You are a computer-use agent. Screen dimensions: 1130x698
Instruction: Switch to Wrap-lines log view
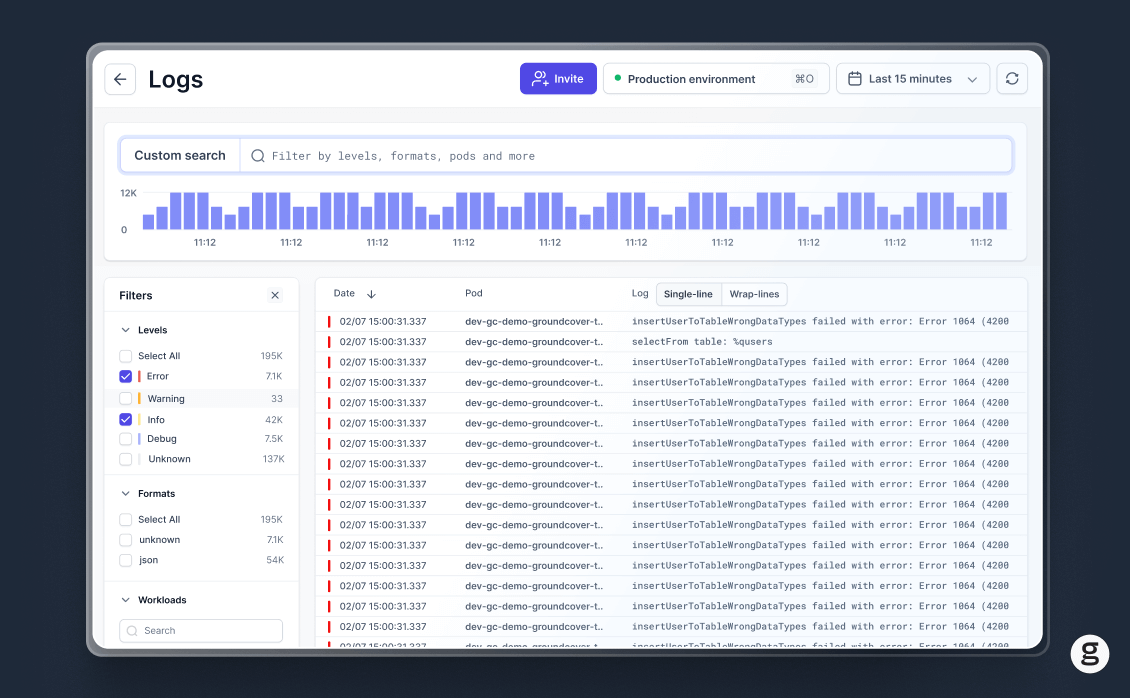[754, 294]
